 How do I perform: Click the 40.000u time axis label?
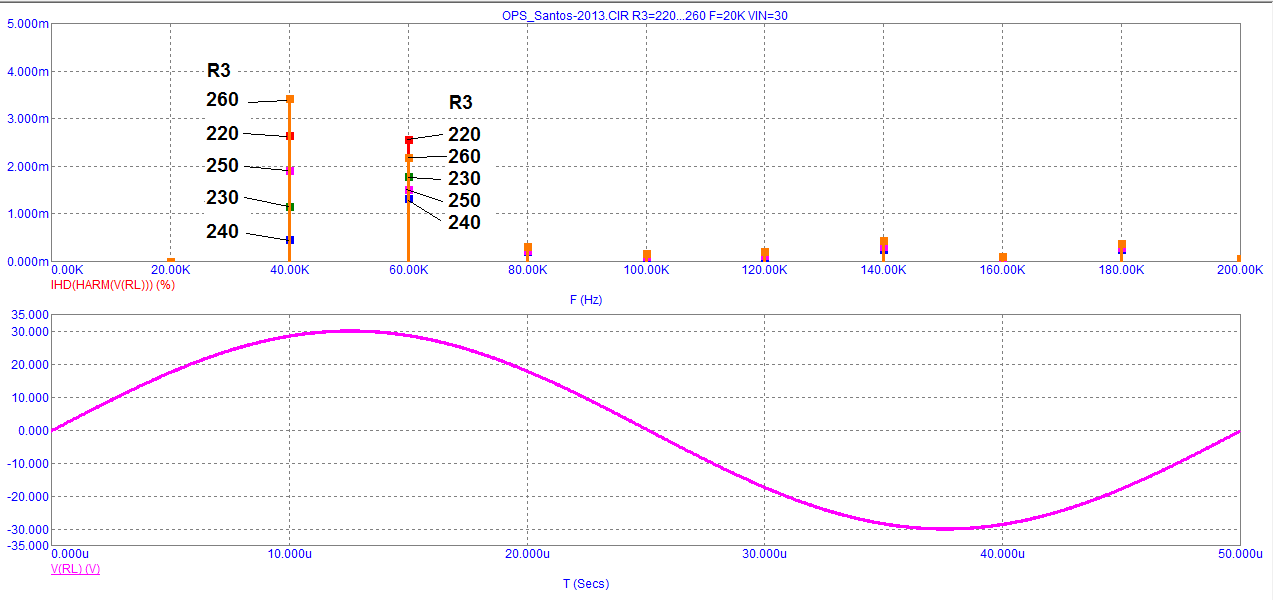(1003, 554)
